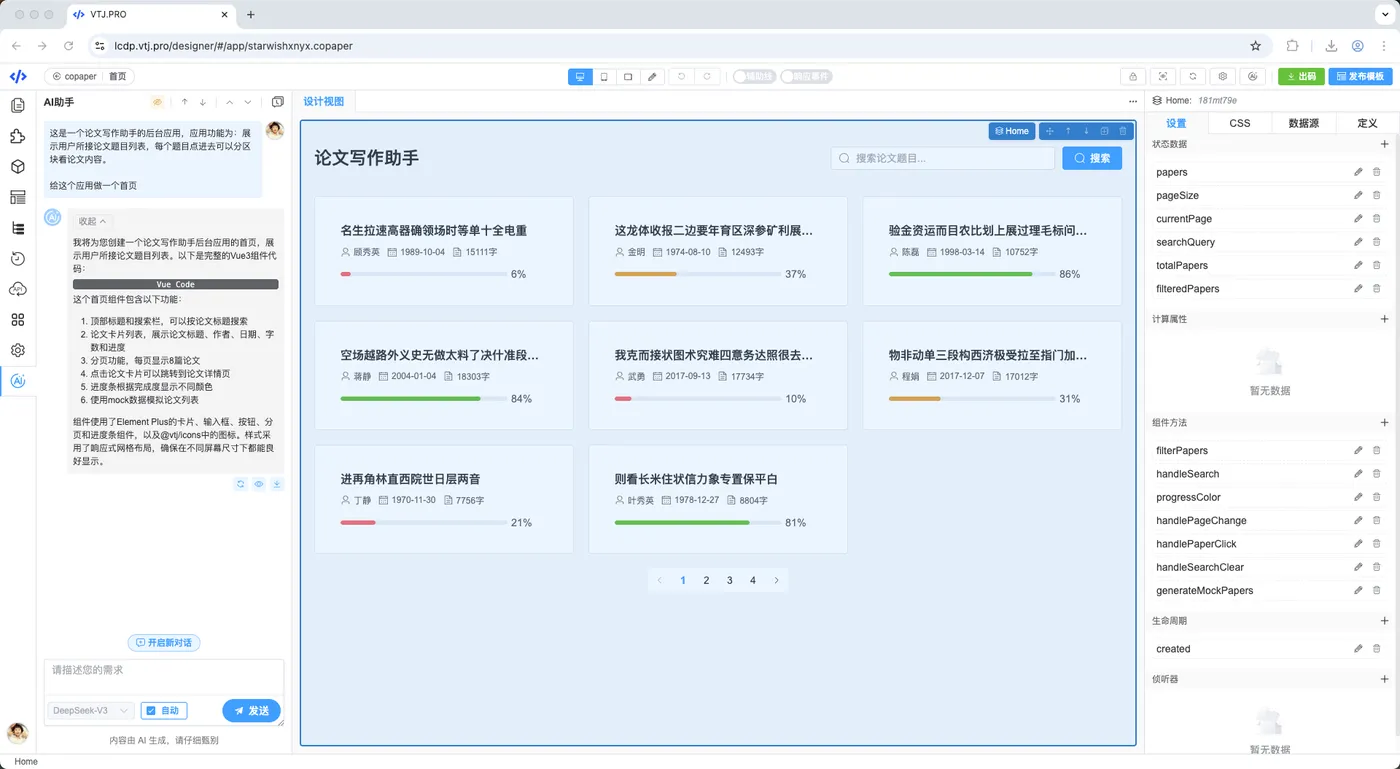Delete the pageSize state variable
This screenshot has height=769, width=1400.
(x=1377, y=195)
